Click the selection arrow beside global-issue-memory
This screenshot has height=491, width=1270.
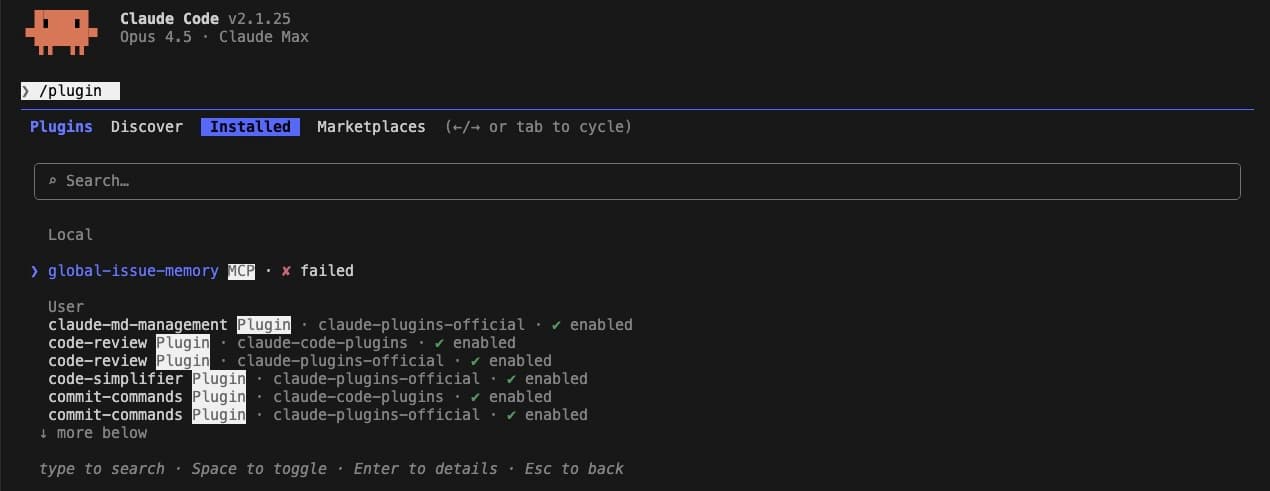coord(34,271)
